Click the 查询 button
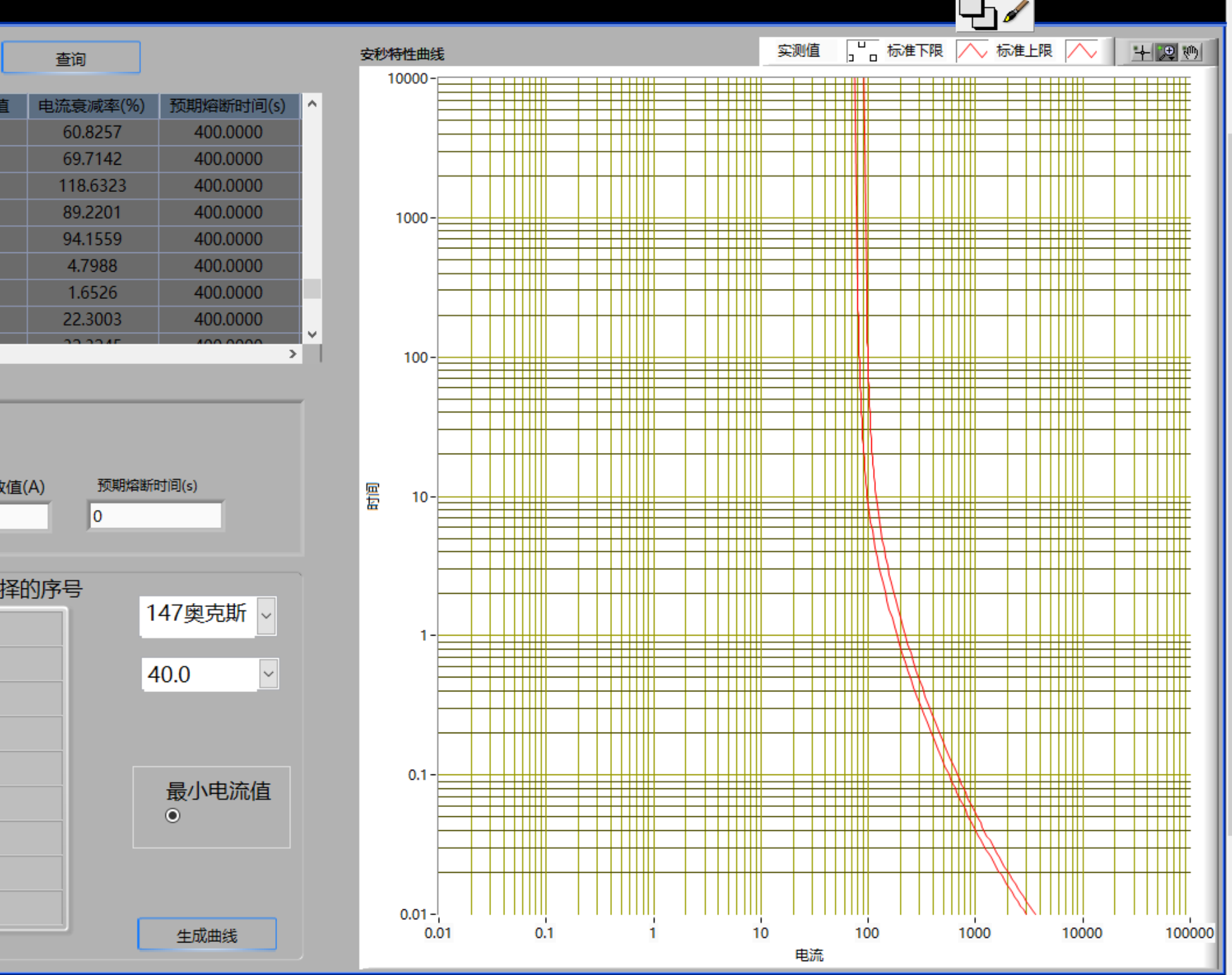 click(71, 58)
